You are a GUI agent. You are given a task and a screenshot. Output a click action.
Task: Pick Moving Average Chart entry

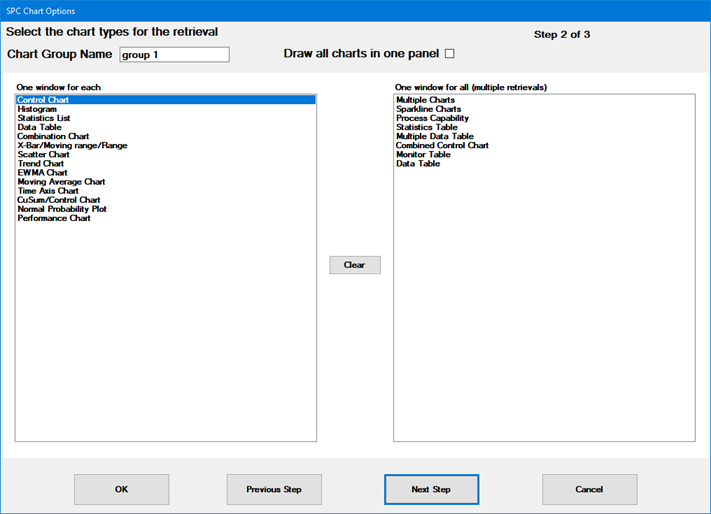click(x=61, y=182)
